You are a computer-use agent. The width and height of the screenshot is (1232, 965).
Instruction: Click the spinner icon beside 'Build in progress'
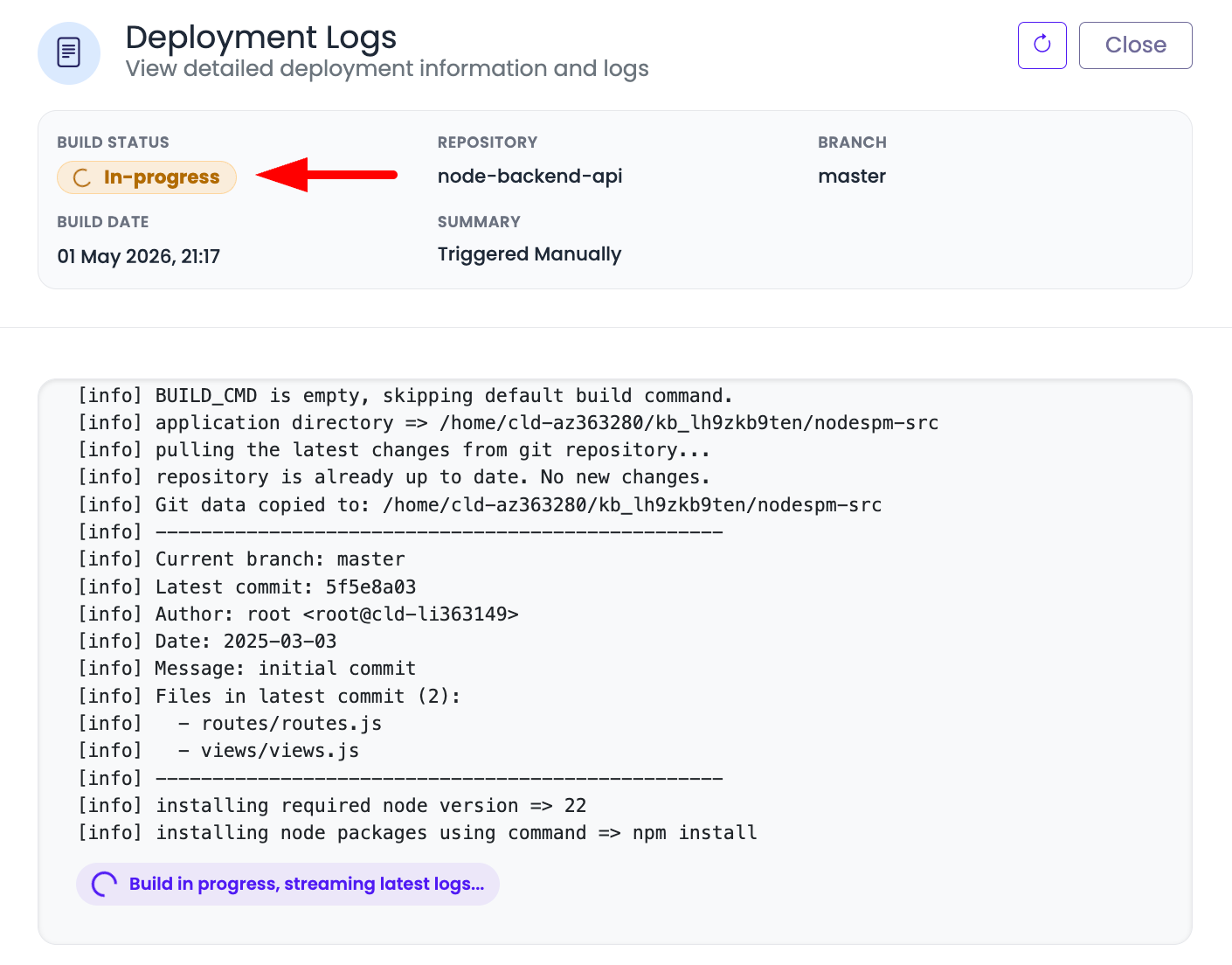coord(104,884)
